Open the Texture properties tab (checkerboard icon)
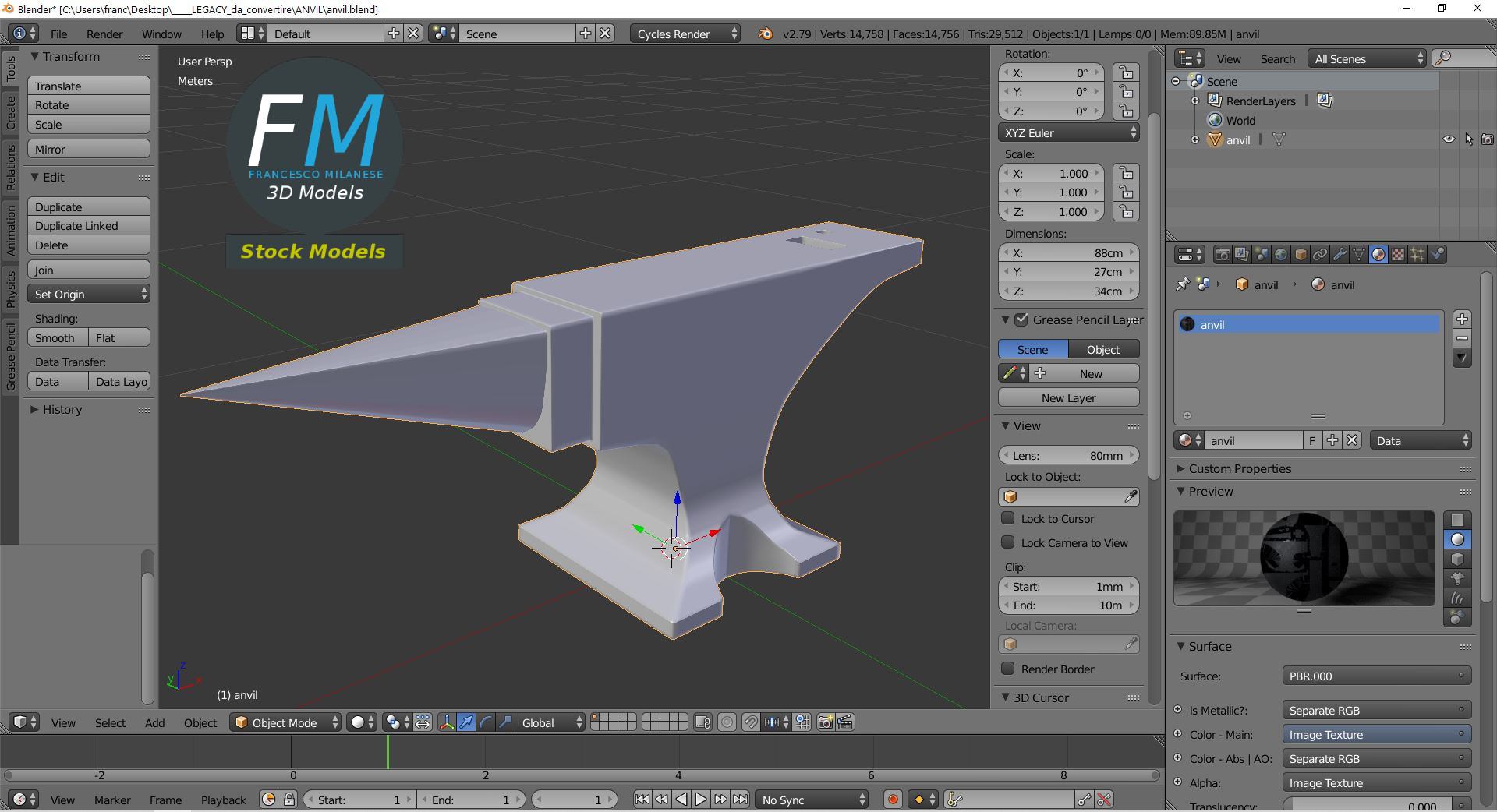The image size is (1497, 812). pyautogui.click(x=1398, y=255)
